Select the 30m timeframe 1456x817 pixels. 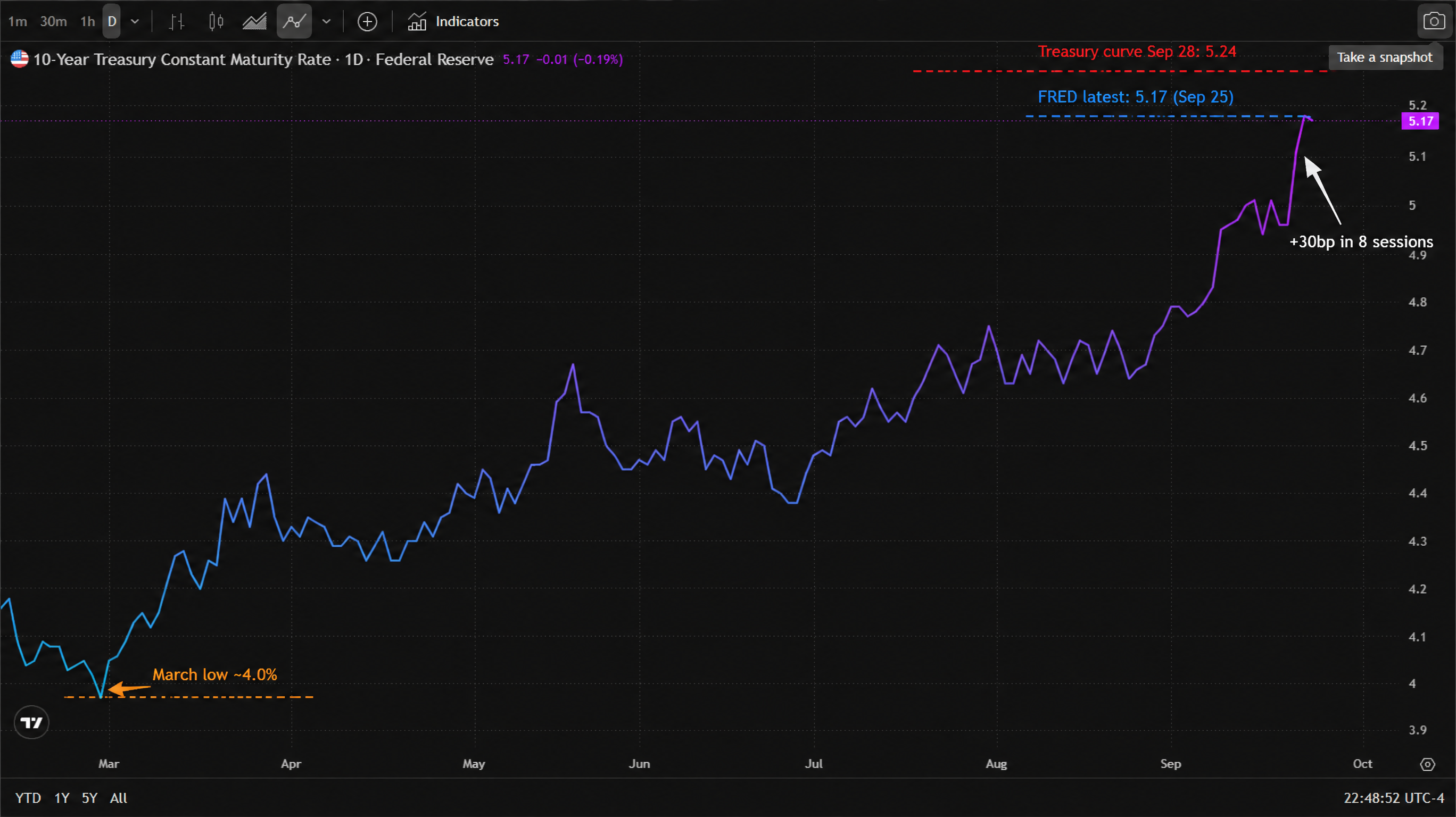click(53, 21)
